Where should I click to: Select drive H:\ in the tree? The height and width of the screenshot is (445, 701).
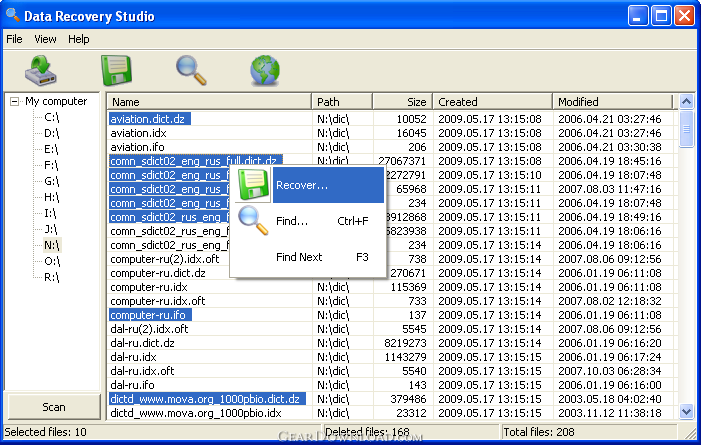tap(51, 197)
